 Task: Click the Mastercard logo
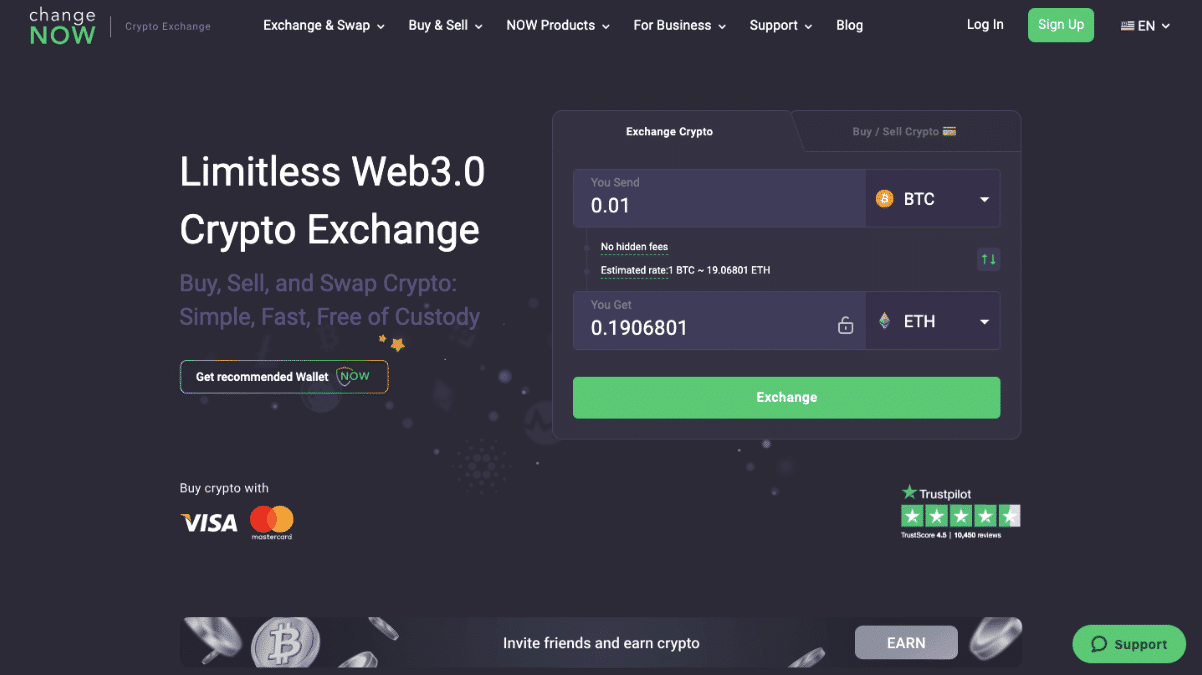[271, 522]
